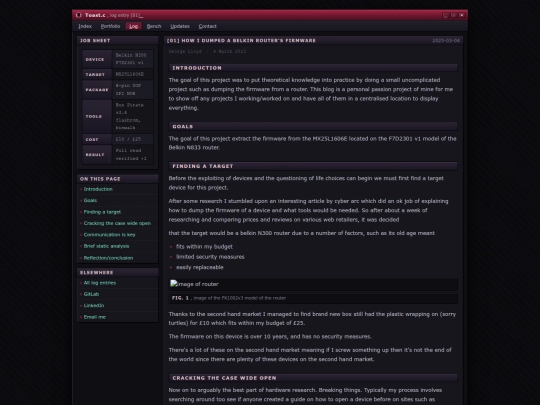Select the Log nav tab
540x405 pixels.
coord(134,26)
